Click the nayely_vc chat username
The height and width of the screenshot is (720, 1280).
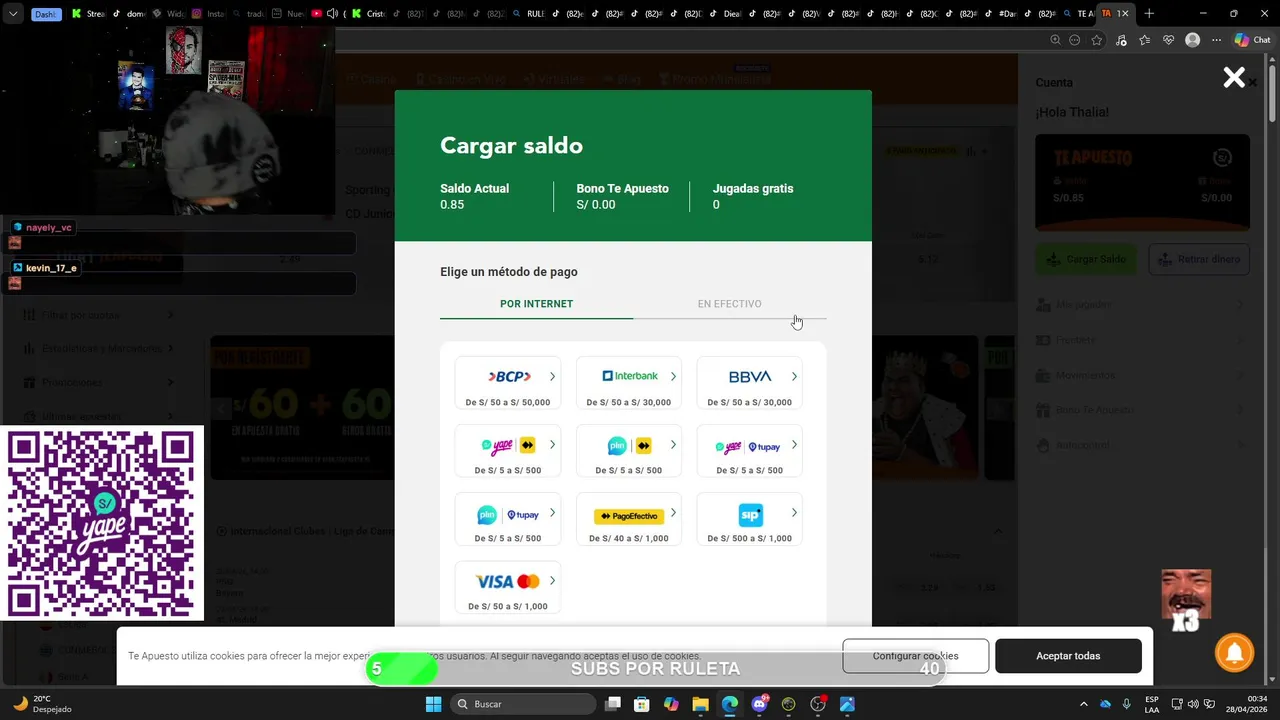(48, 228)
